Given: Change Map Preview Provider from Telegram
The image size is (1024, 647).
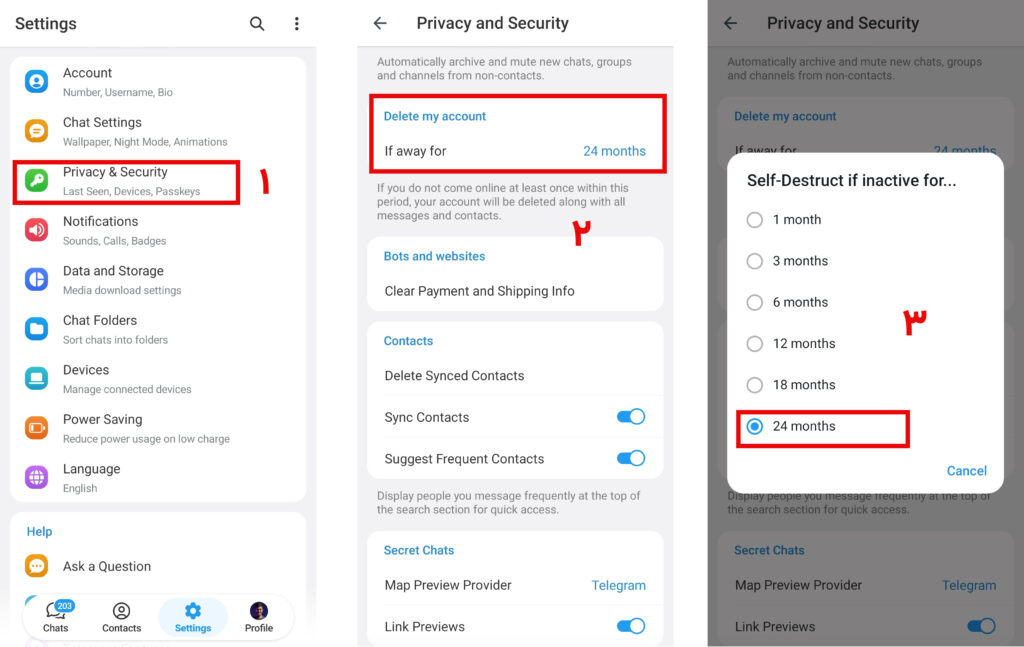Looking at the screenshot, I should (x=618, y=585).
